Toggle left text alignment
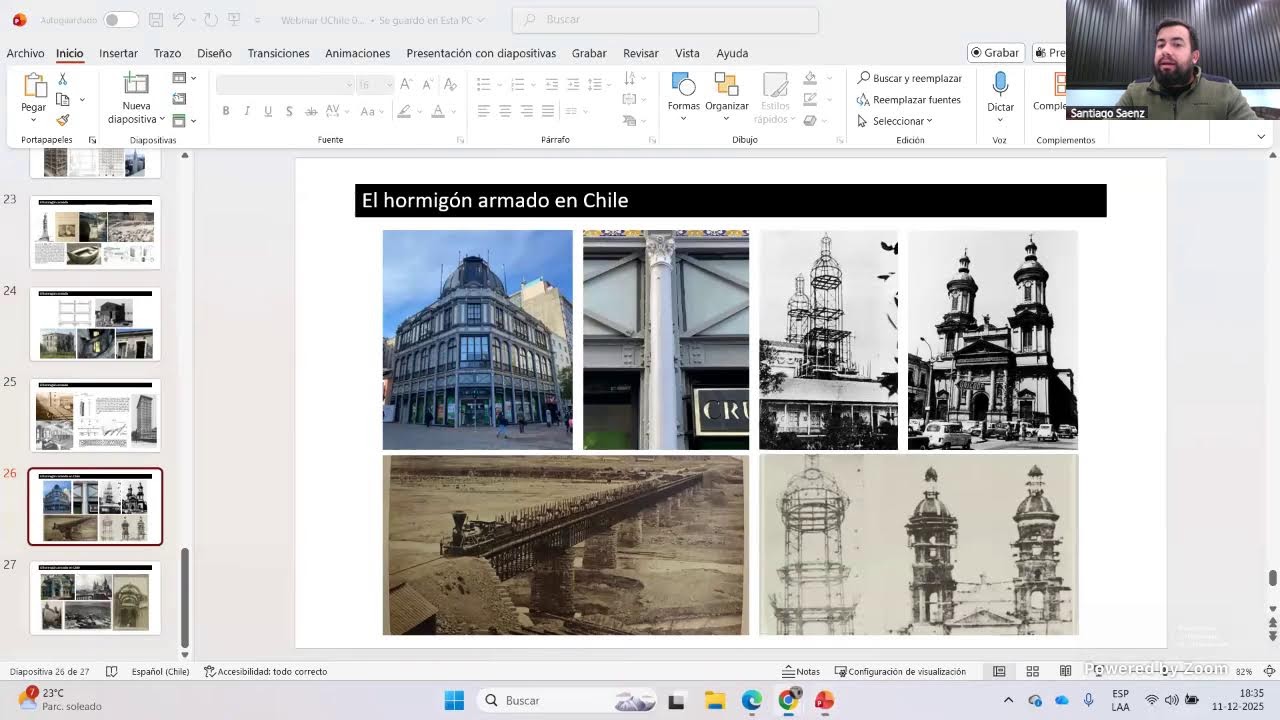This screenshot has height=720, width=1280. [484, 111]
